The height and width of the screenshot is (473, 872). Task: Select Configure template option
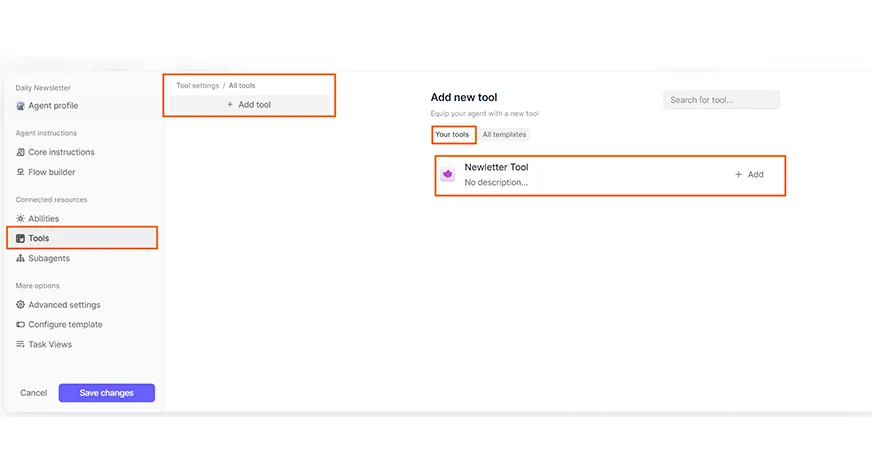(64, 325)
